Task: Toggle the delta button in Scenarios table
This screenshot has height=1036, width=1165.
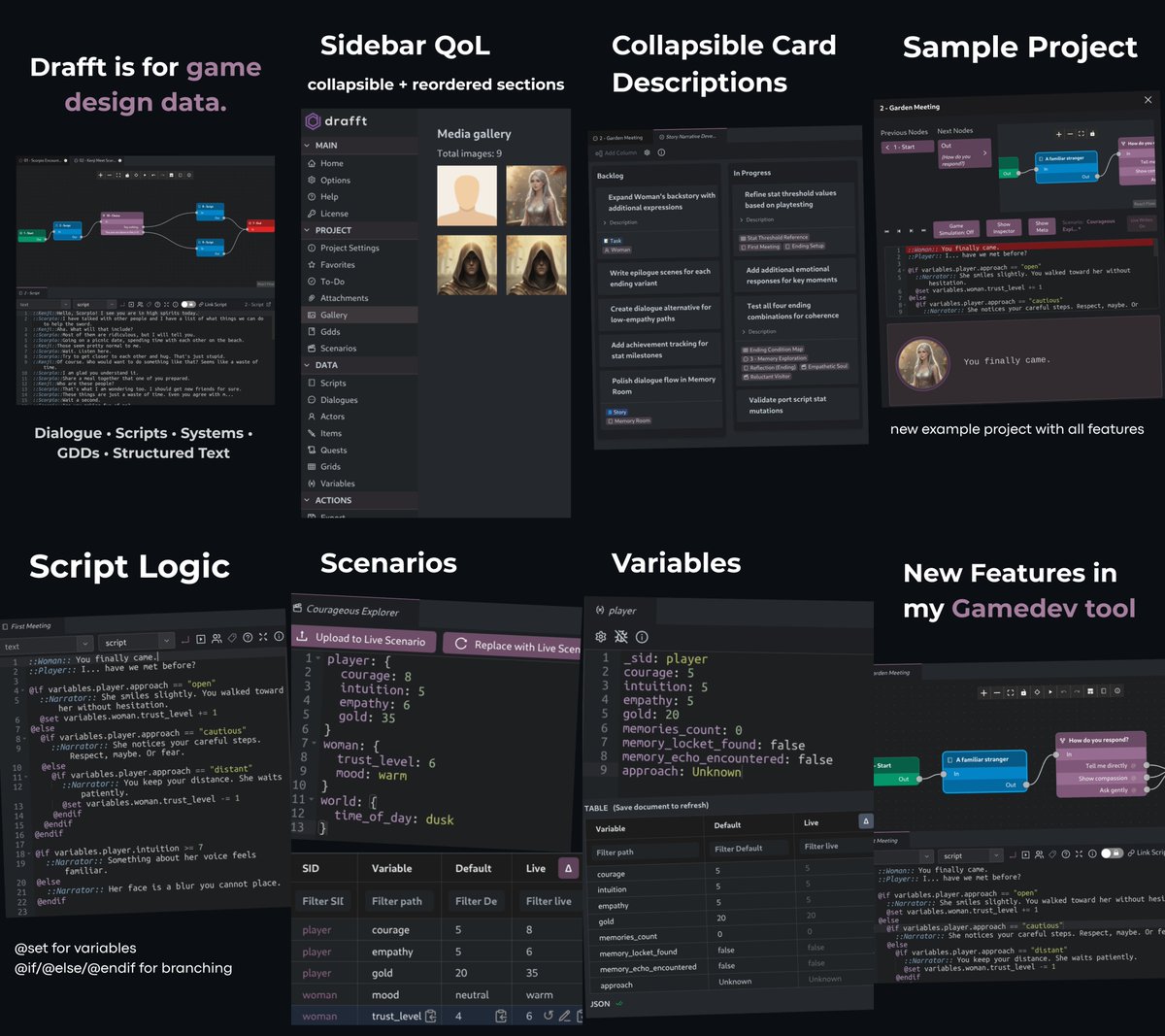Action: tap(568, 869)
